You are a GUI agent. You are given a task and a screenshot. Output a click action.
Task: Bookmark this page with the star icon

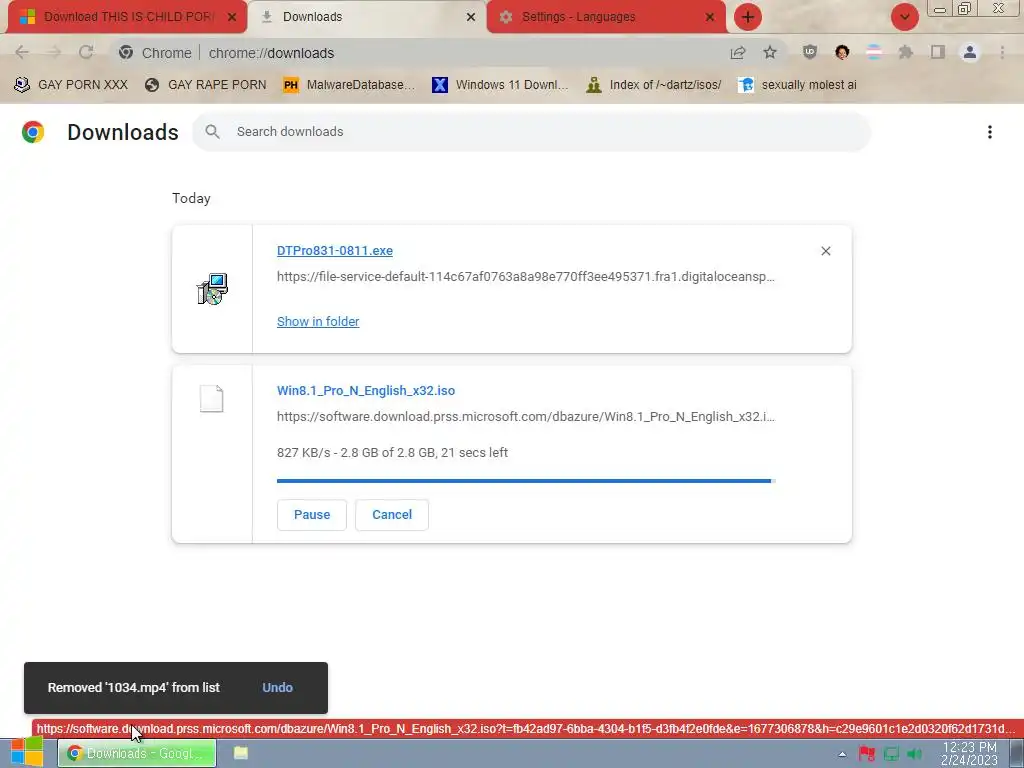pyautogui.click(x=770, y=53)
